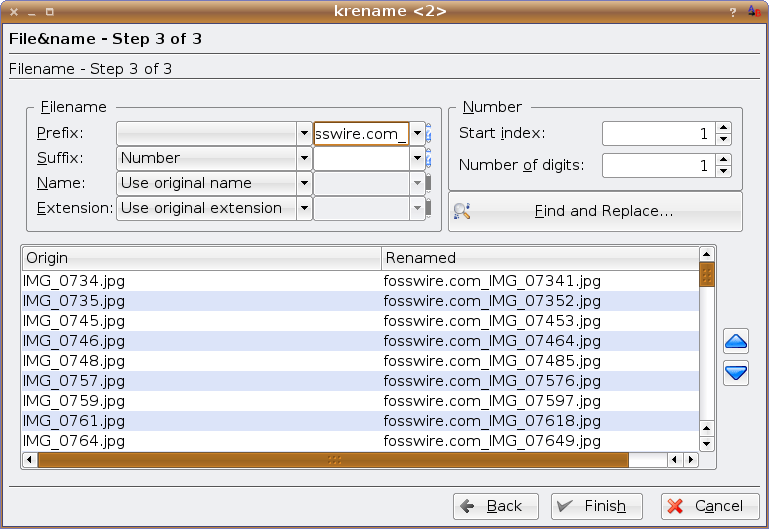Expand the disabled Extension text dropdown
Screen dimensions: 769x529
pyautogui.click(x=417, y=208)
